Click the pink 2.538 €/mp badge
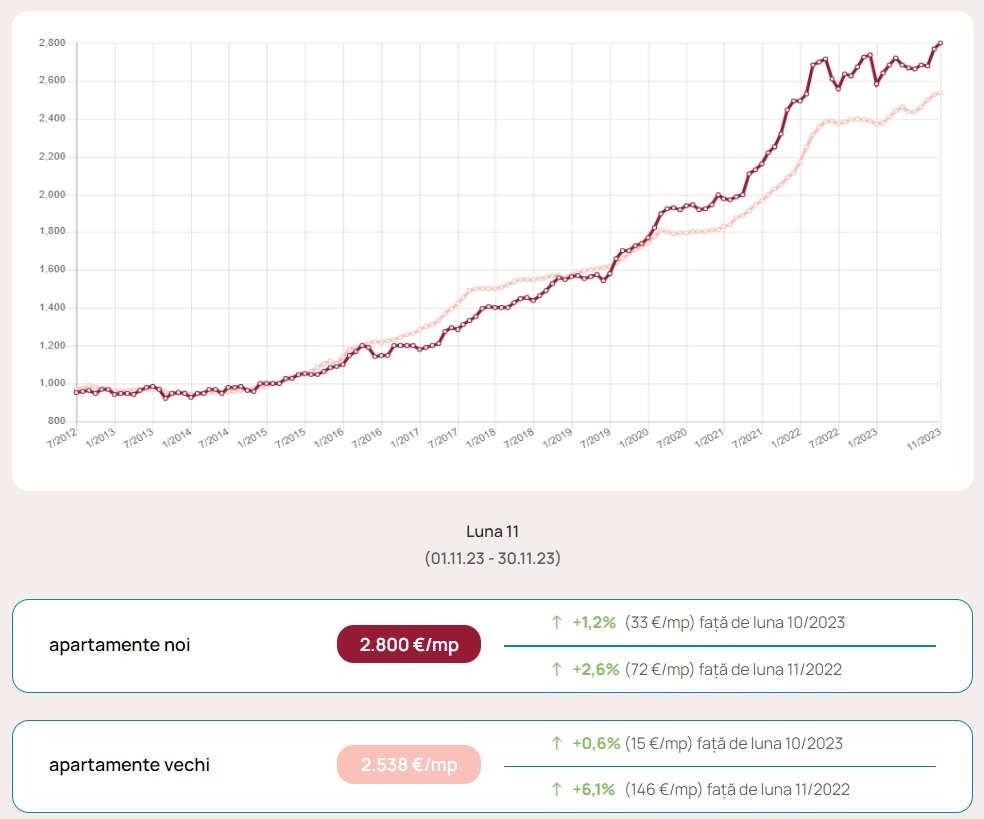Image resolution: width=984 pixels, height=819 pixels. [x=409, y=765]
